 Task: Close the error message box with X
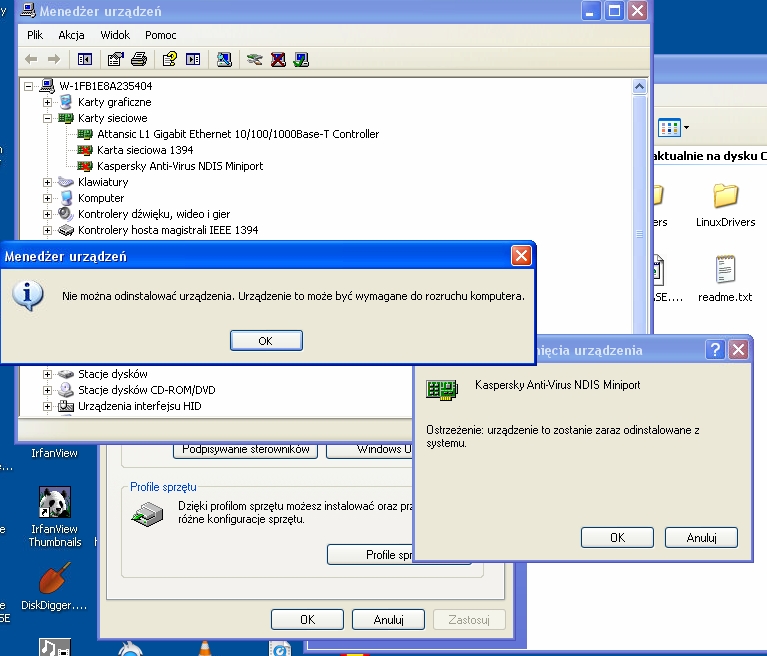pyautogui.click(x=521, y=256)
